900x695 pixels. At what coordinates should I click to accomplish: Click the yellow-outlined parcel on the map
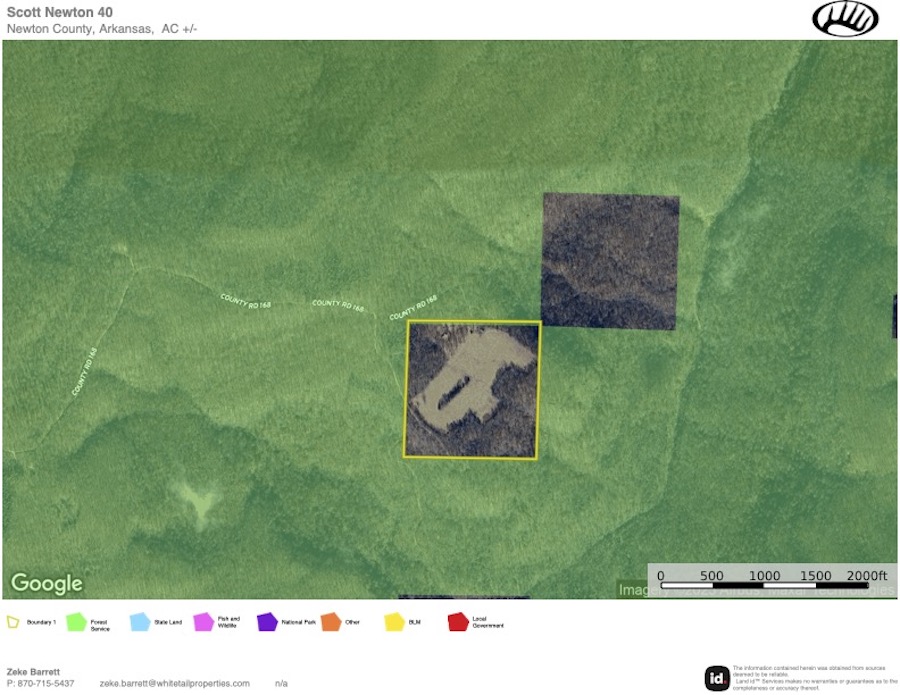[472, 389]
